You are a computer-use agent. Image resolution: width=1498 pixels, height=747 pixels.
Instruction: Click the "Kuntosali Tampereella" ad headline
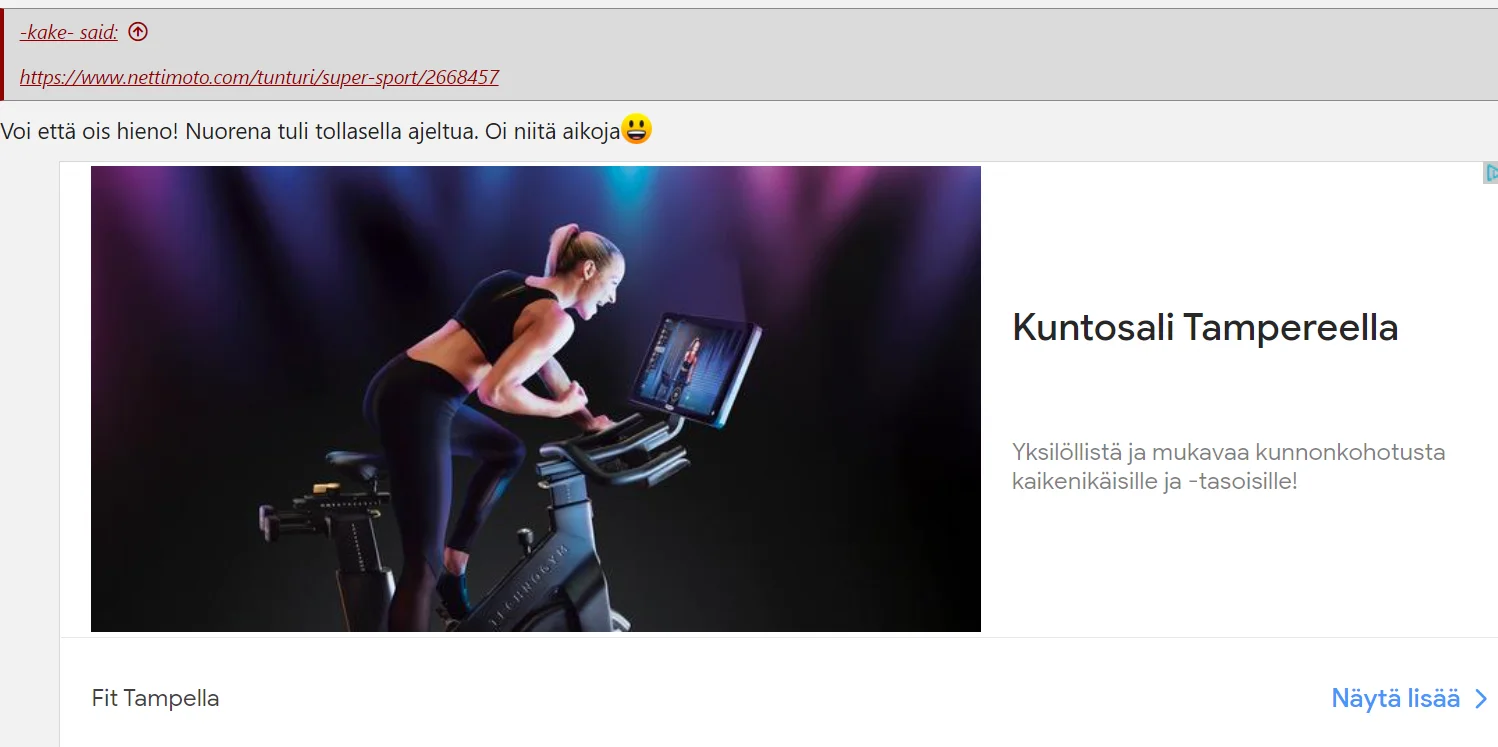point(1204,328)
